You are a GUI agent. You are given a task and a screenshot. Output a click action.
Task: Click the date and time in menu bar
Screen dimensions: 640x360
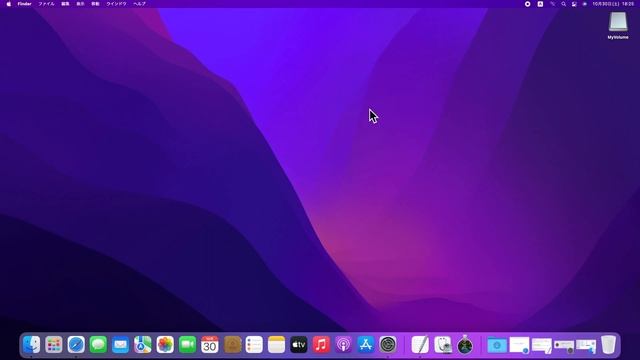613,4
